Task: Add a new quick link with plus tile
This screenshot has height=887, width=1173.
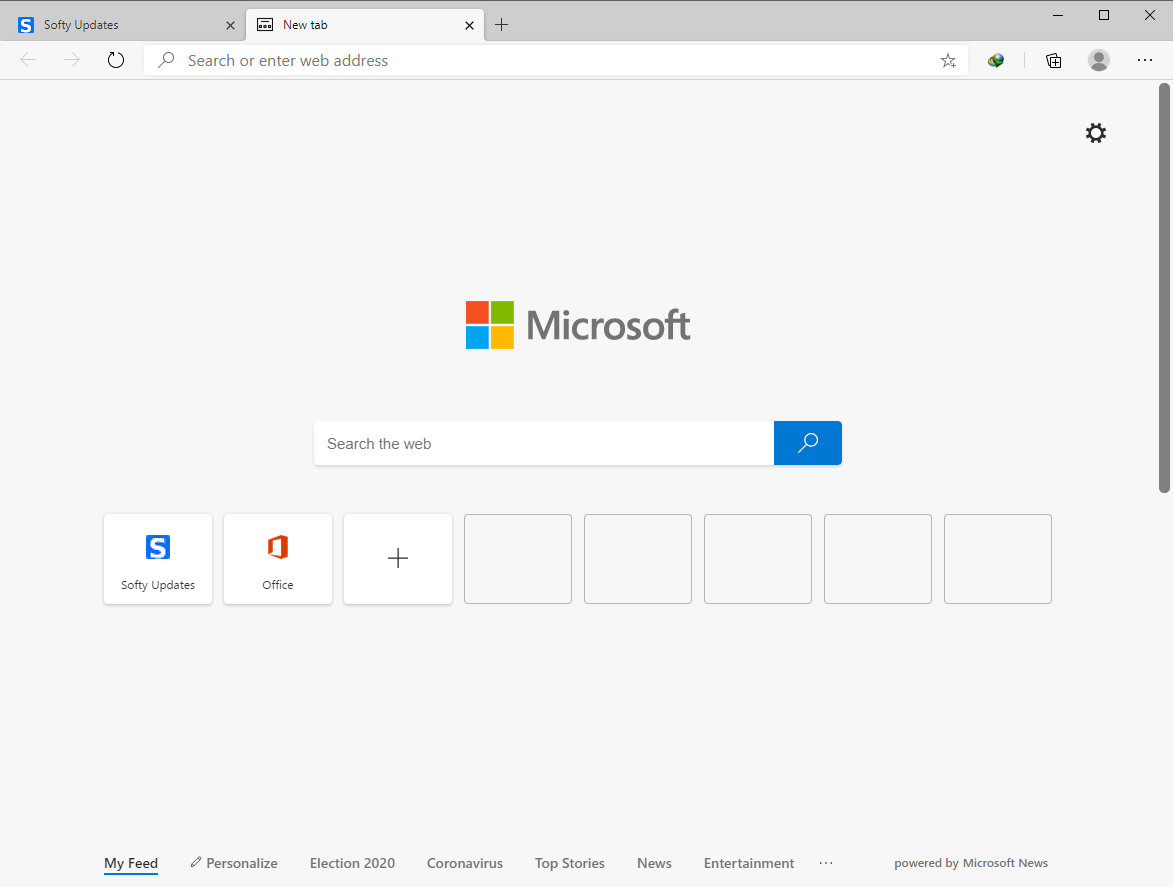Action: pyautogui.click(x=397, y=558)
